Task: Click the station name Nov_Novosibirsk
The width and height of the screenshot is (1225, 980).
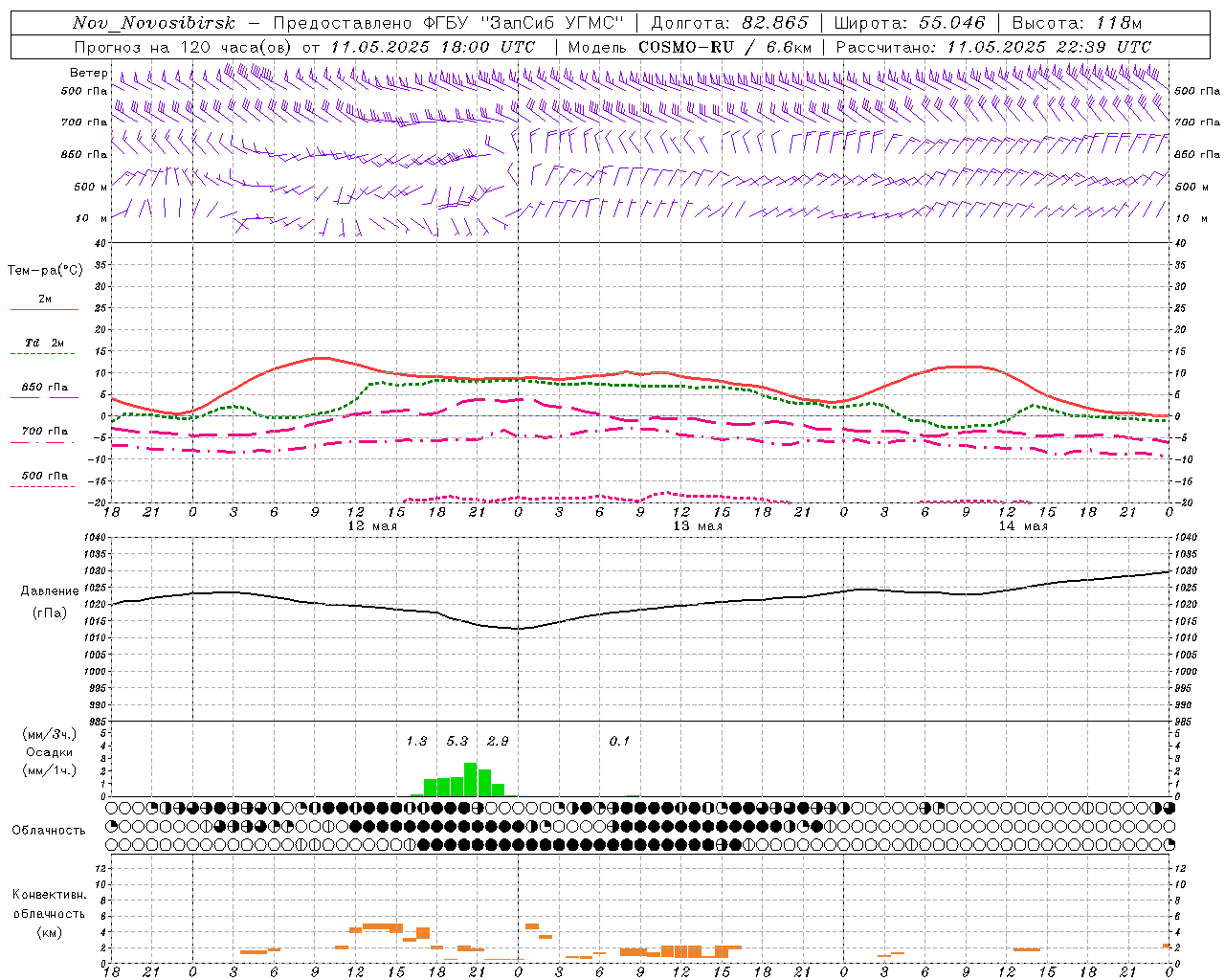Action: coord(153,23)
